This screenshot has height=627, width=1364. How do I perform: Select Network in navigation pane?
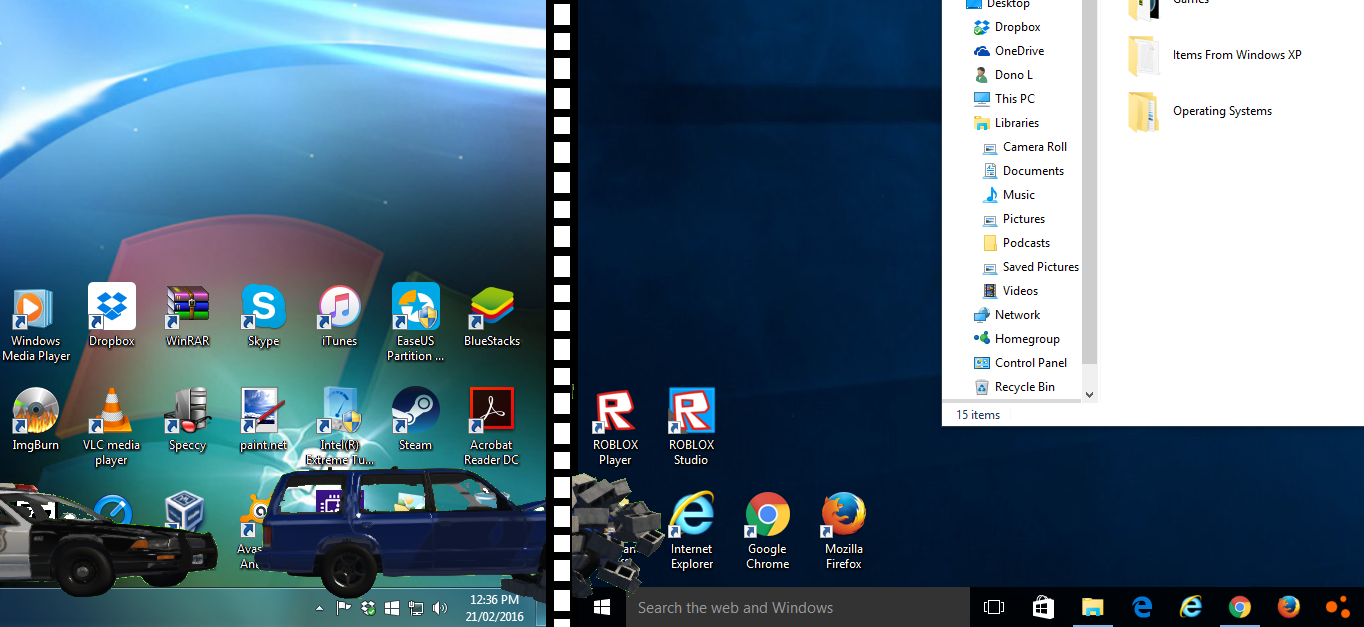pos(1007,315)
